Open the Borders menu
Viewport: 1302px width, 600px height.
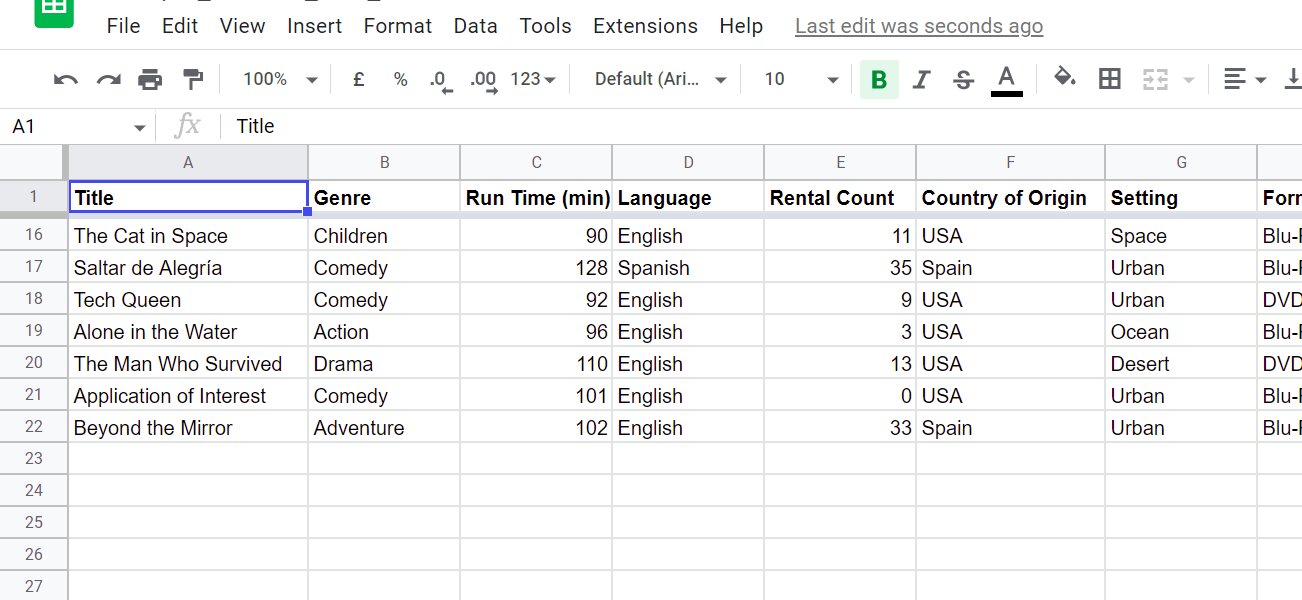(1109, 78)
